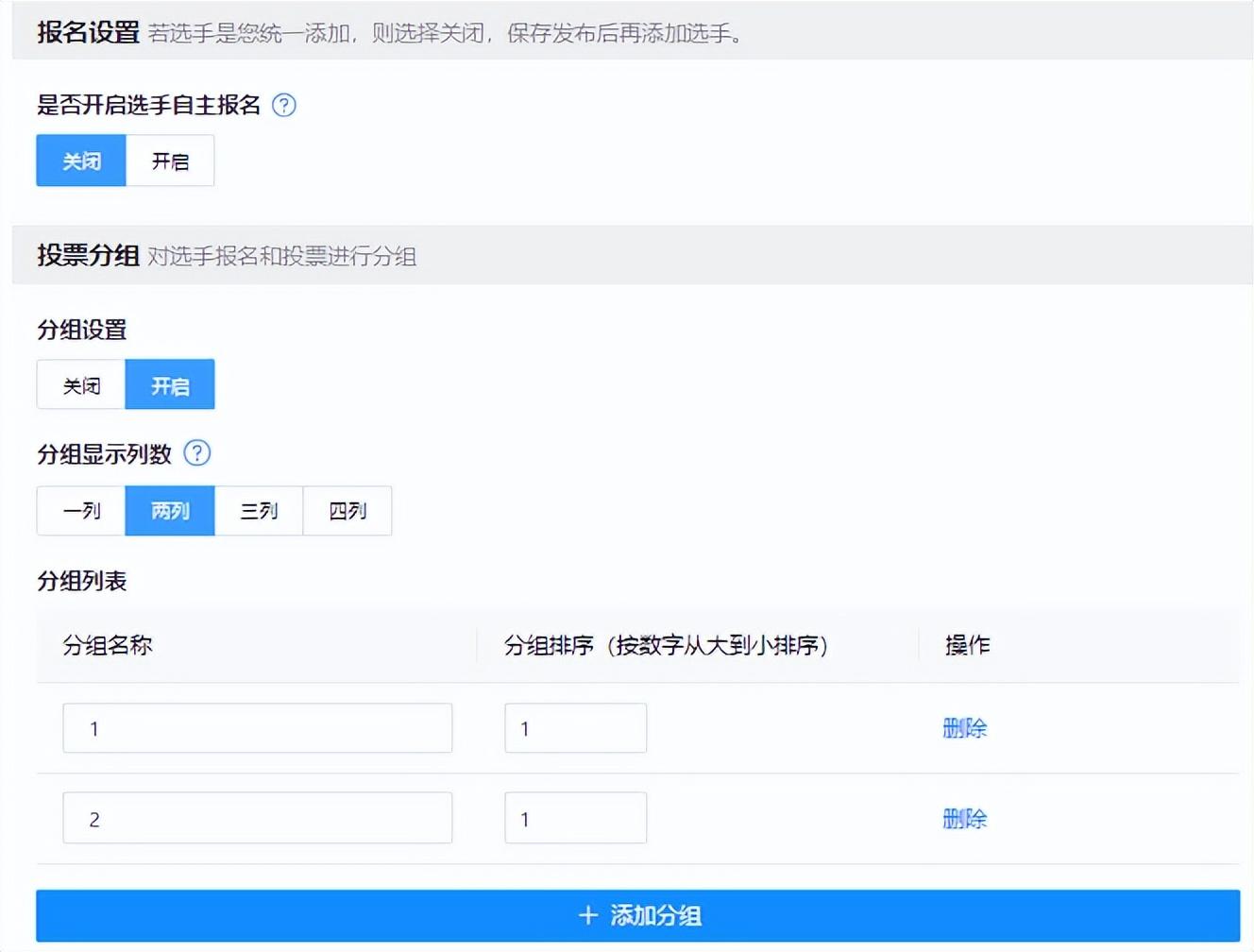Choose 一列 for group display columns
1254x952 pixels.
pos(81,511)
